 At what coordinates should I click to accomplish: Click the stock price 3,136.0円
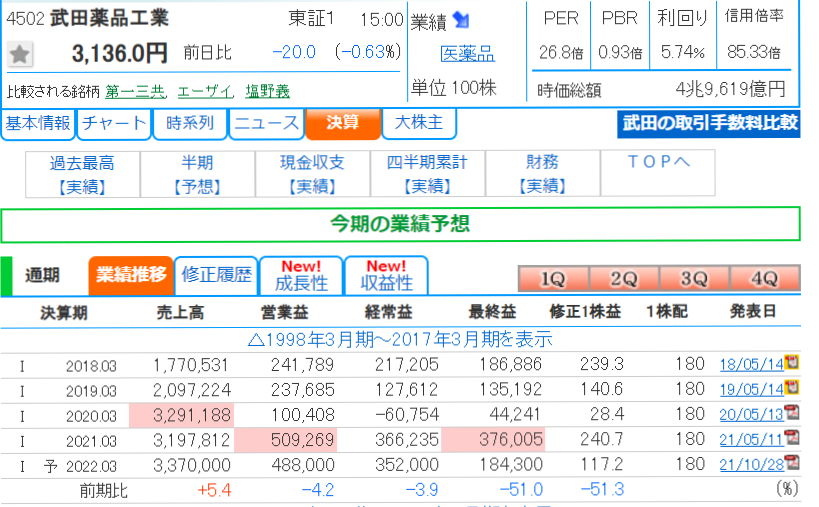[120, 53]
